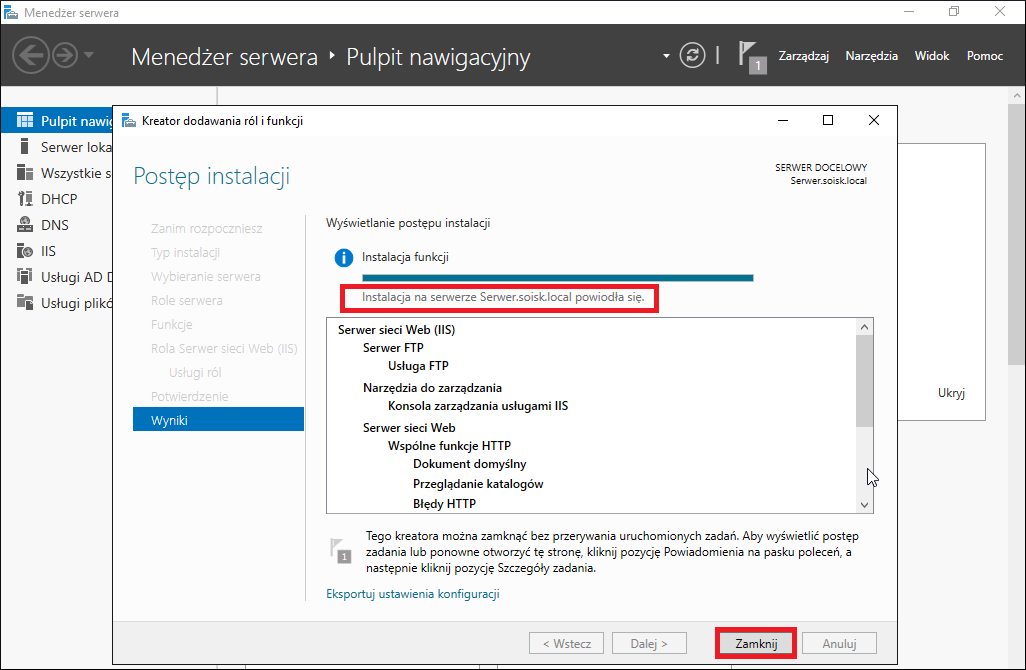Click the back navigation arrow icon
Image resolution: width=1026 pixels, height=670 pixels.
pos(31,55)
